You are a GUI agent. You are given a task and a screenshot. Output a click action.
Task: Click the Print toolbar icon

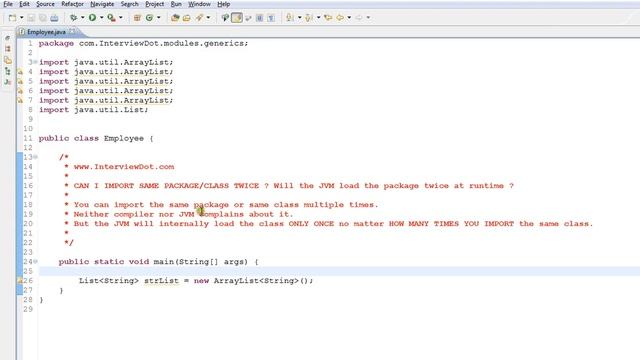pyautogui.click(x=54, y=18)
